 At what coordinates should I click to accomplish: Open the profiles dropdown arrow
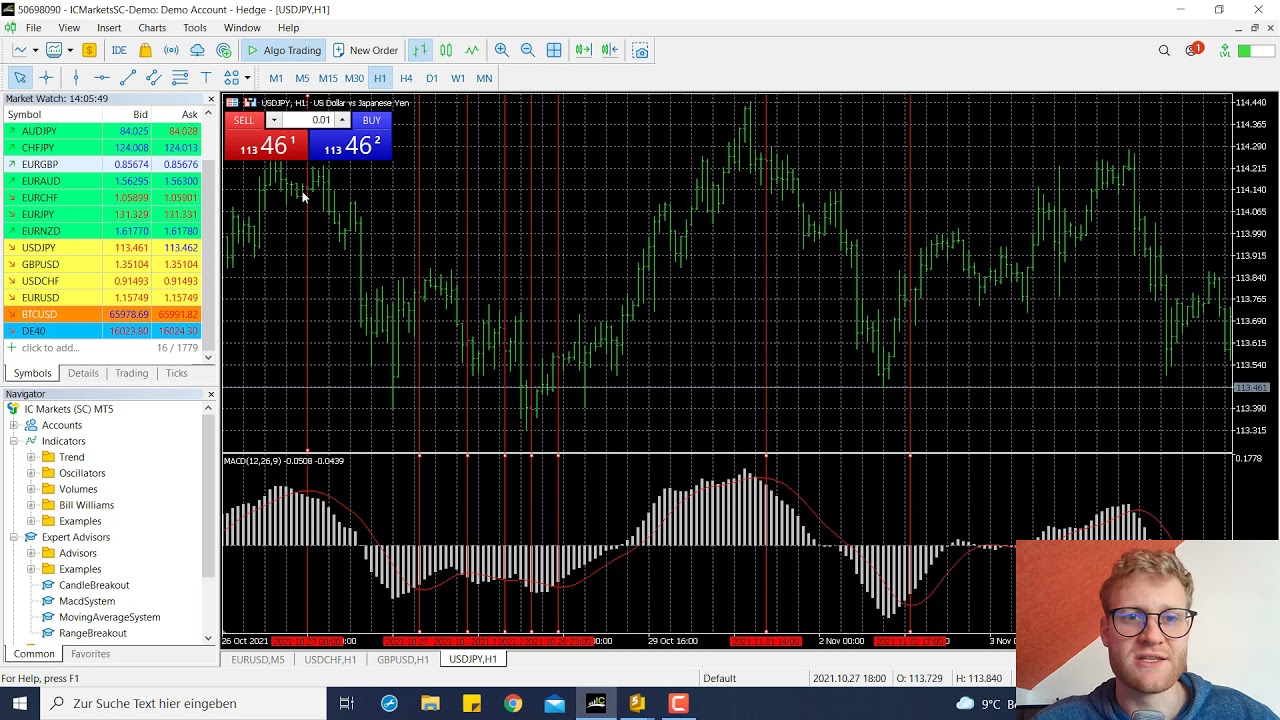coord(70,50)
